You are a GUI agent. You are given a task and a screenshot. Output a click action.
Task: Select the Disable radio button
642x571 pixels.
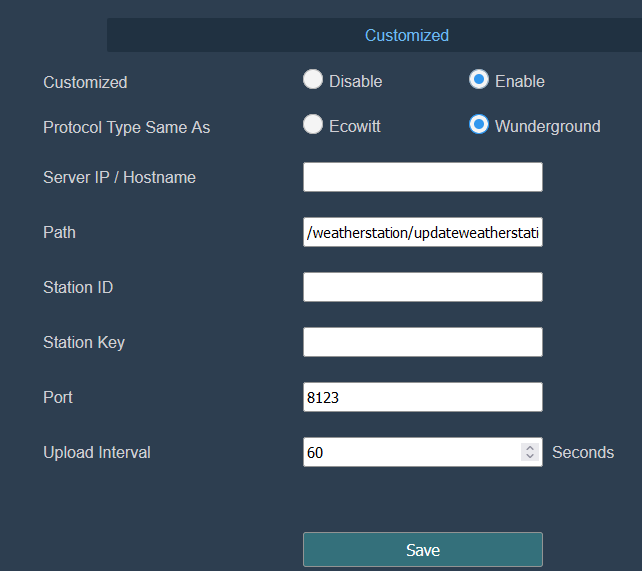314,80
